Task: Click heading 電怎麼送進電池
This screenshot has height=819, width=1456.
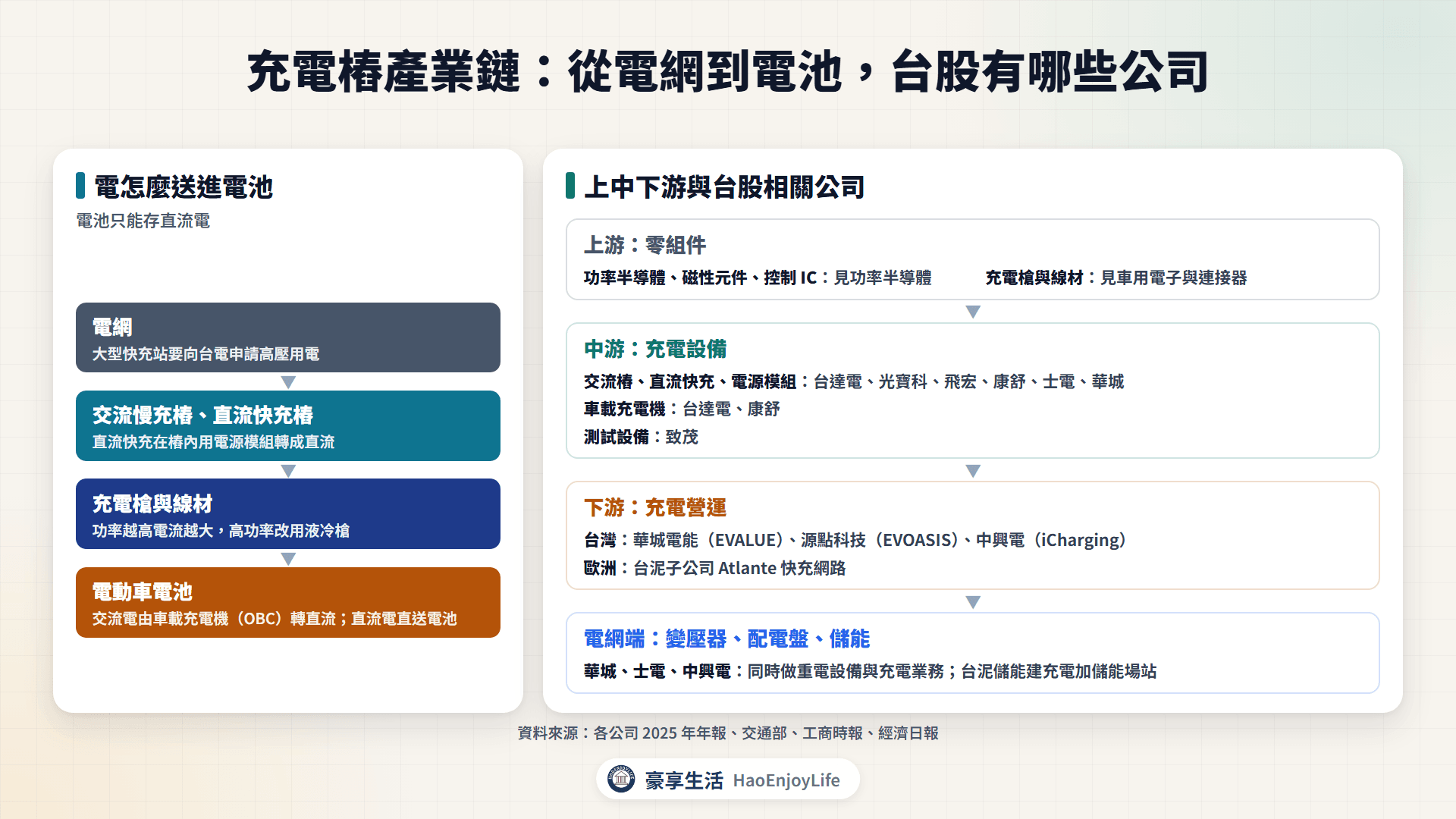Action: 183,187
